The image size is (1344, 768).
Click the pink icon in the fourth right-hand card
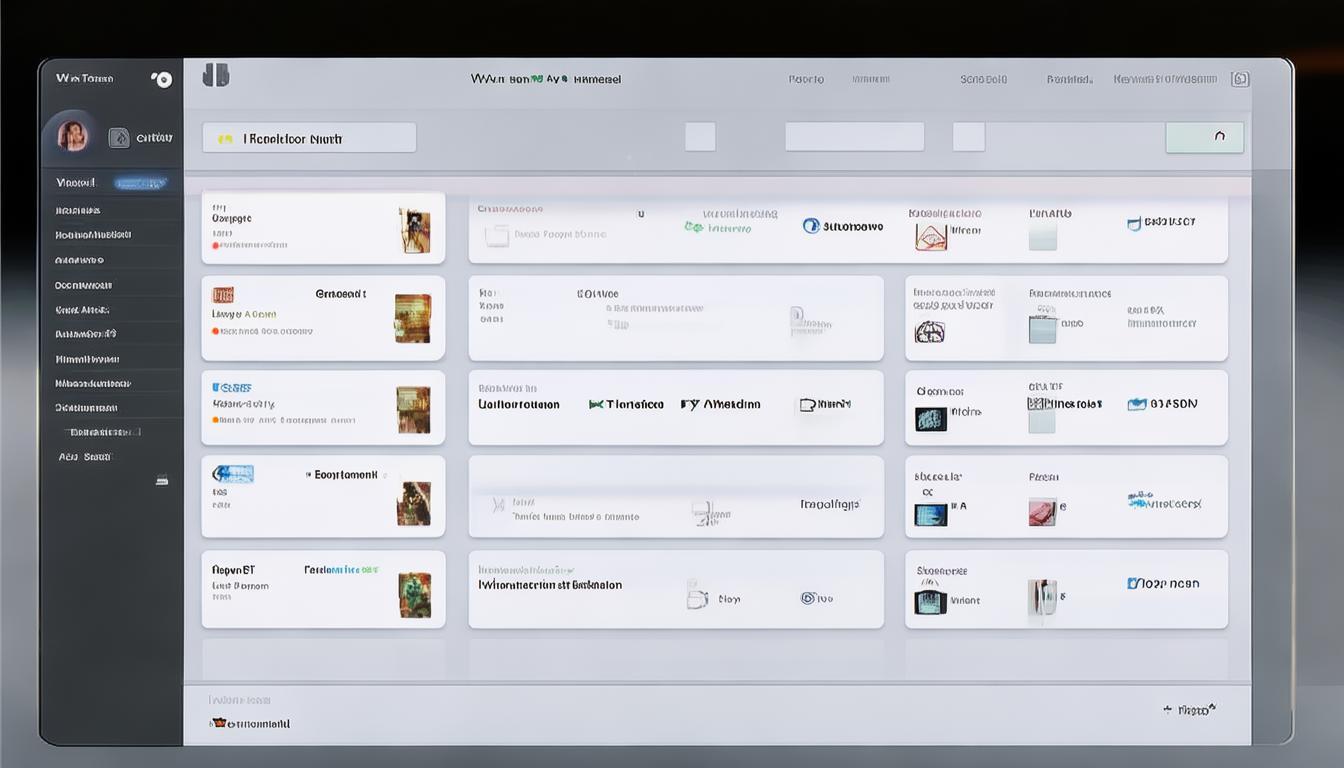pos(1042,512)
